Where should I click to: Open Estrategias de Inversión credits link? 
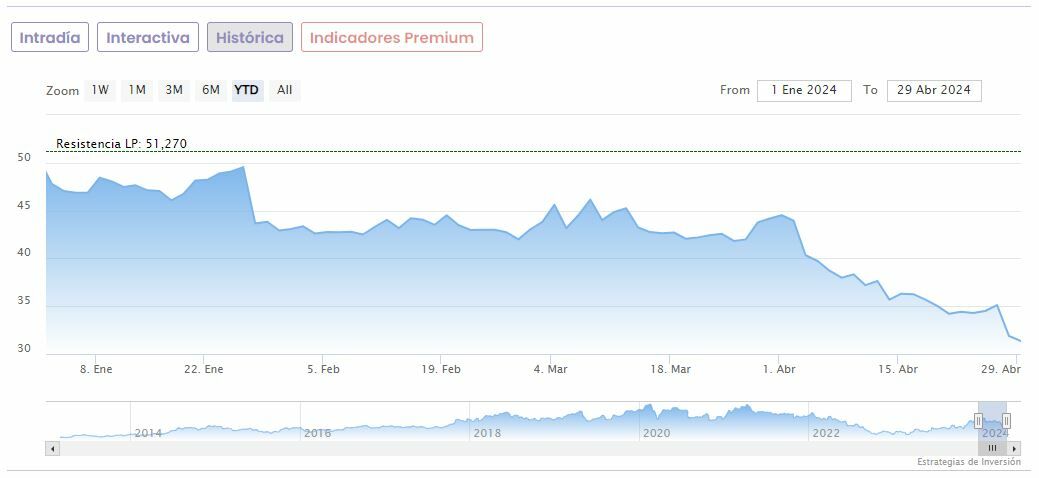pyautogui.click(x=968, y=462)
